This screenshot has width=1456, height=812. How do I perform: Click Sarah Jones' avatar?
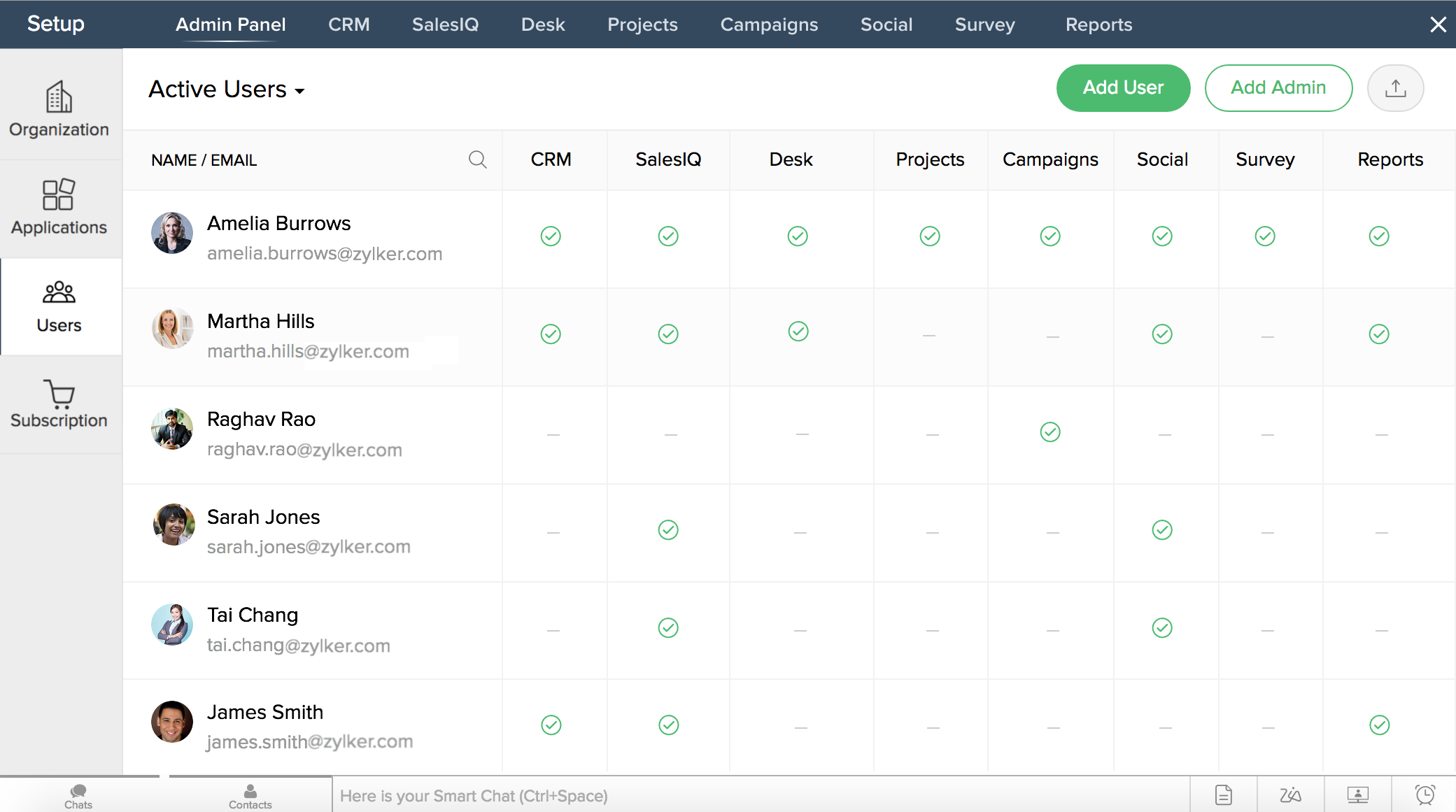click(174, 525)
